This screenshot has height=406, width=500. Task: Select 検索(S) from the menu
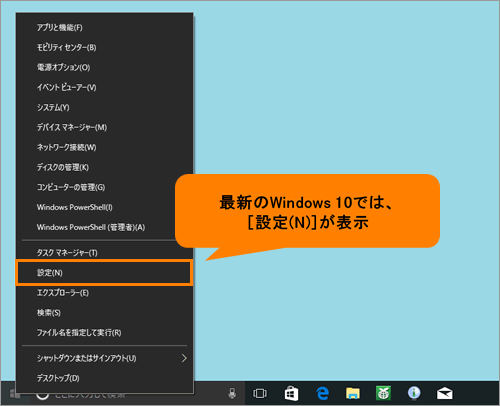click(x=104, y=313)
